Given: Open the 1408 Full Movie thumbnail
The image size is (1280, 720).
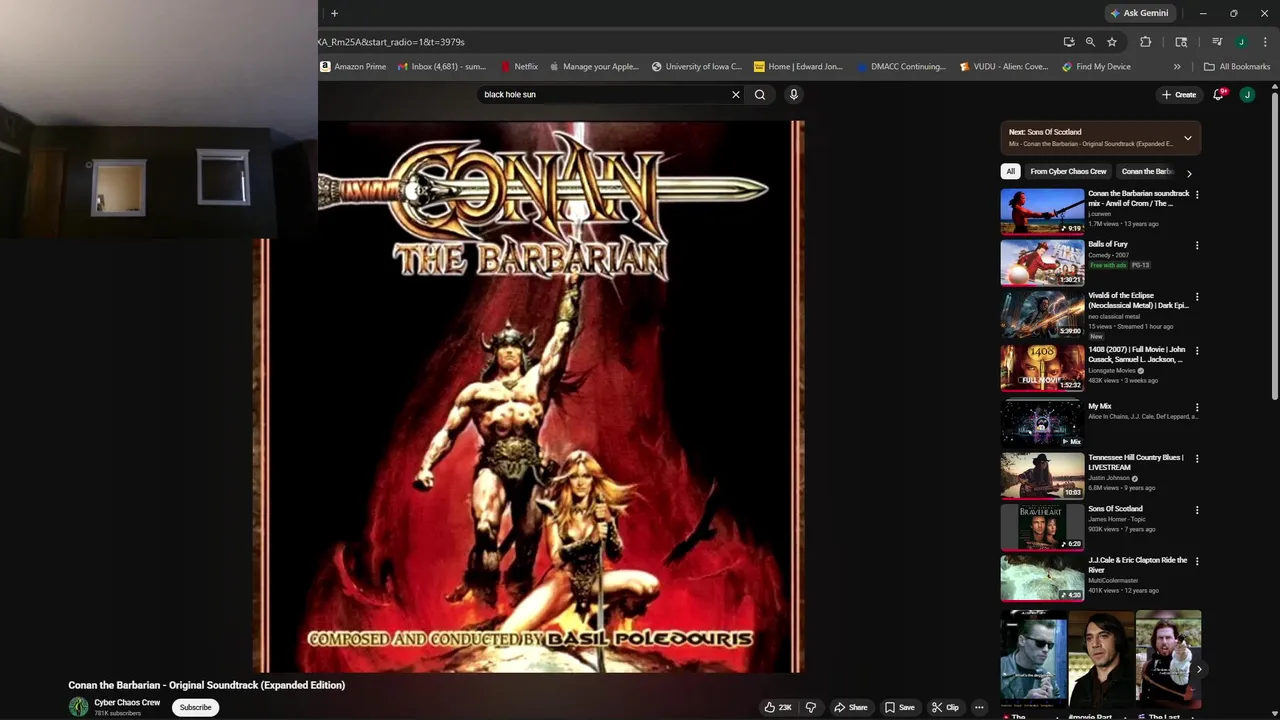Looking at the screenshot, I should coord(1042,367).
